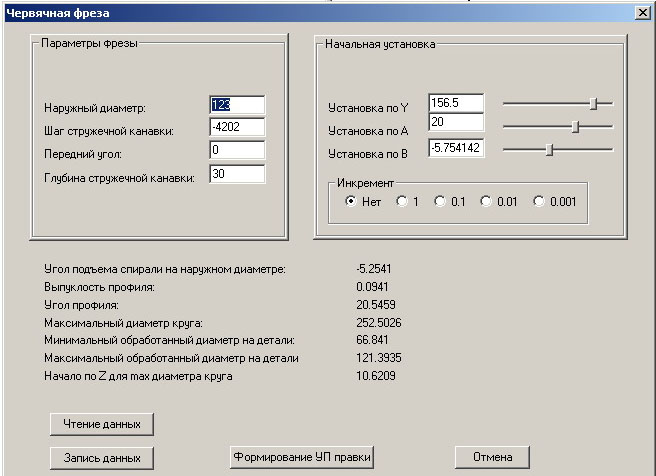Close the Червячная фреза dialog window
Image resolution: width=656 pixels, height=476 pixels.
coord(641,12)
